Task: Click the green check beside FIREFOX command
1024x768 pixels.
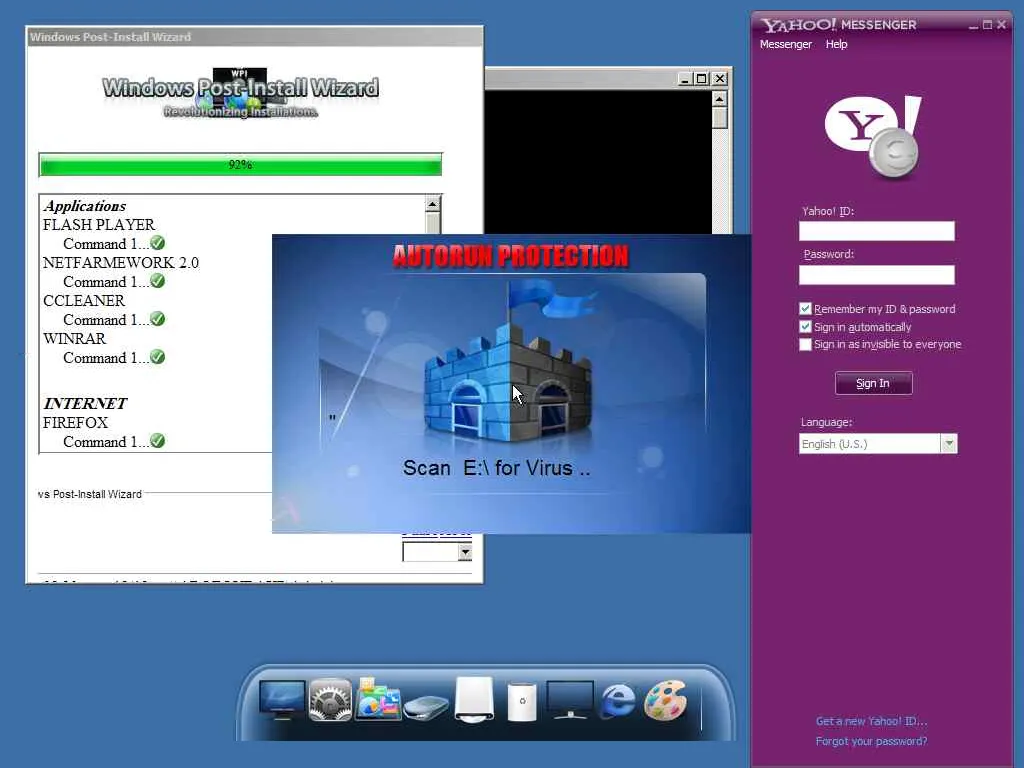Action: coord(157,441)
